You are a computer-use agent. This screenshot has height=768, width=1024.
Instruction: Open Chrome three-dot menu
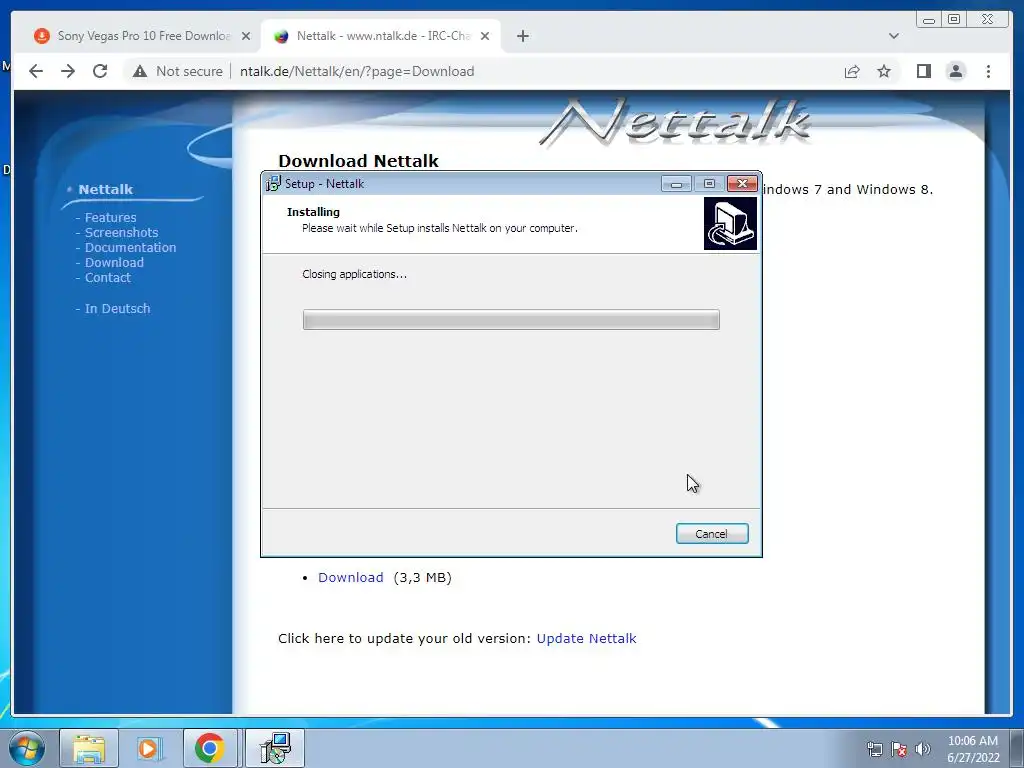[x=988, y=71]
